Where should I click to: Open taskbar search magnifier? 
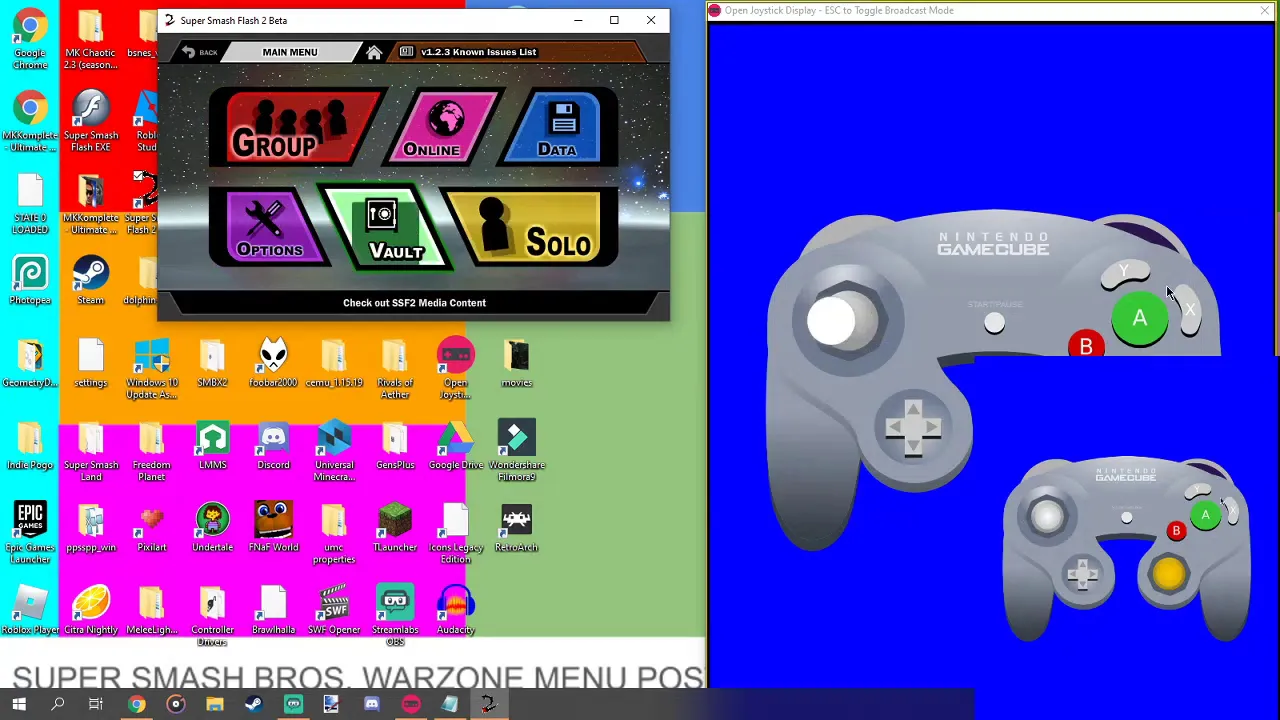(58, 705)
